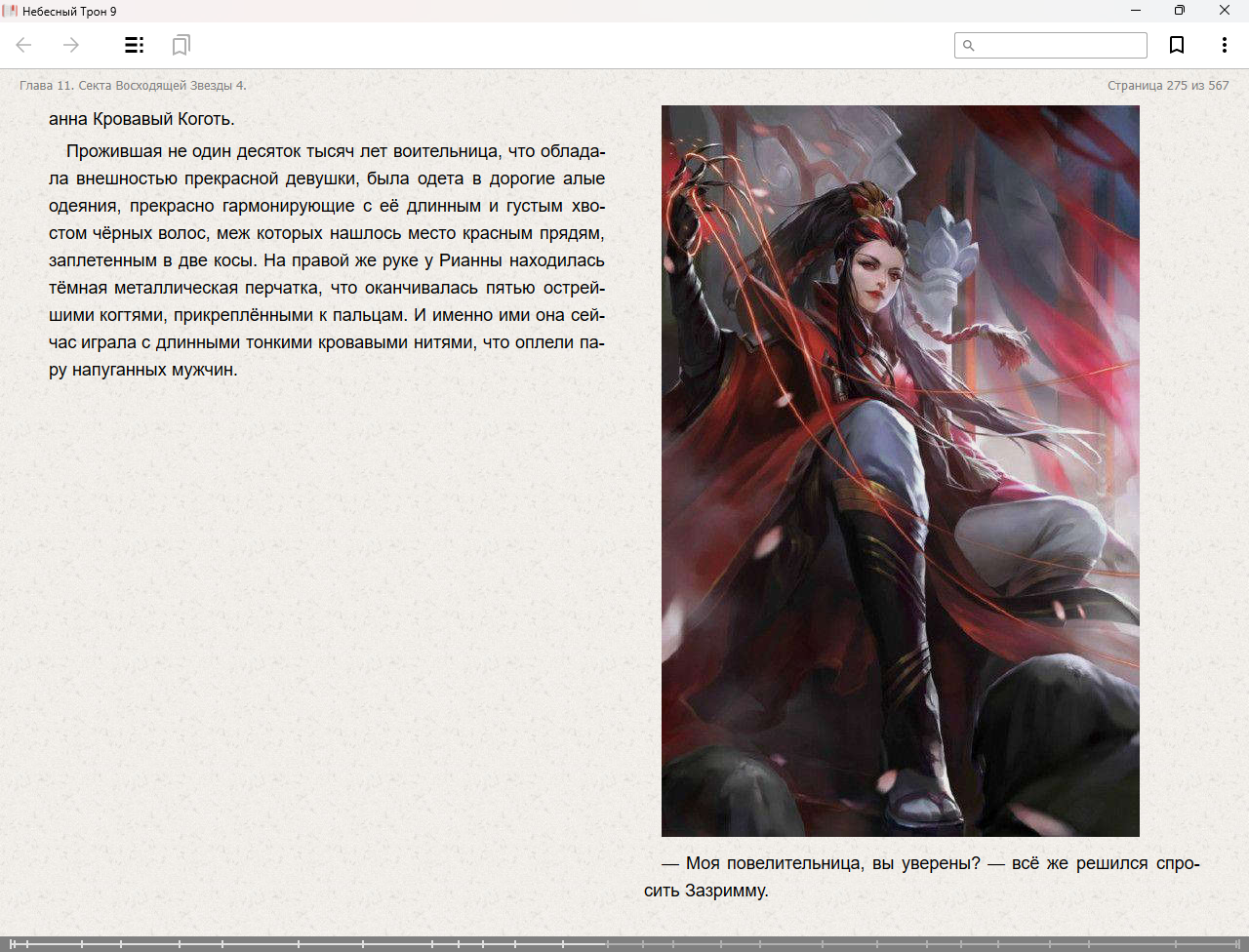The width and height of the screenshot is (1249, 952).
Task: Minimize the reader window
Action: tap(1135, 11)
